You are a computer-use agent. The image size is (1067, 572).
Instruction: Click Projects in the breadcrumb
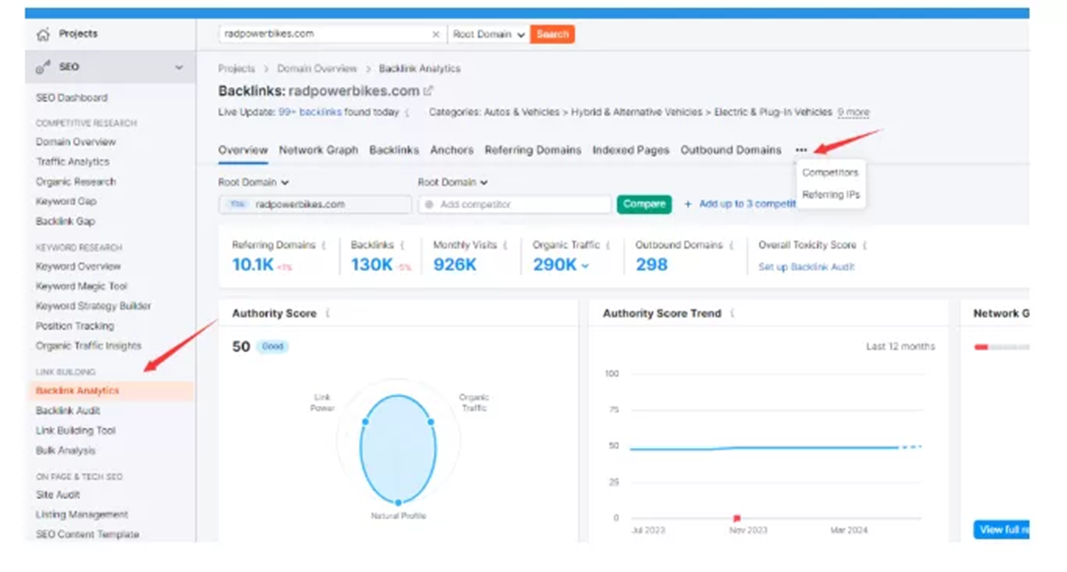tap(236, 69)
